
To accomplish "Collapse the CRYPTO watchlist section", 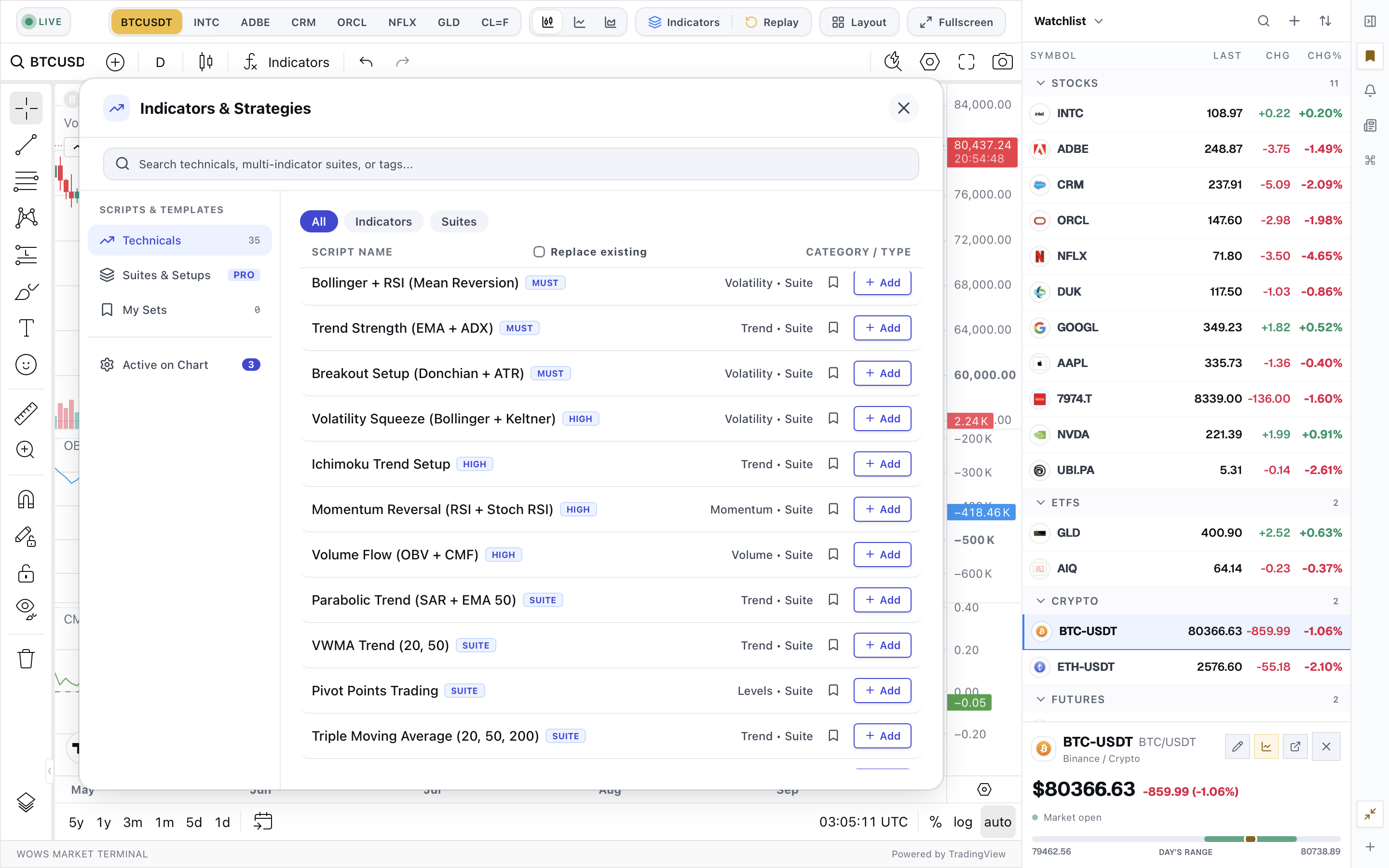I will click(x=1041, y=600).
